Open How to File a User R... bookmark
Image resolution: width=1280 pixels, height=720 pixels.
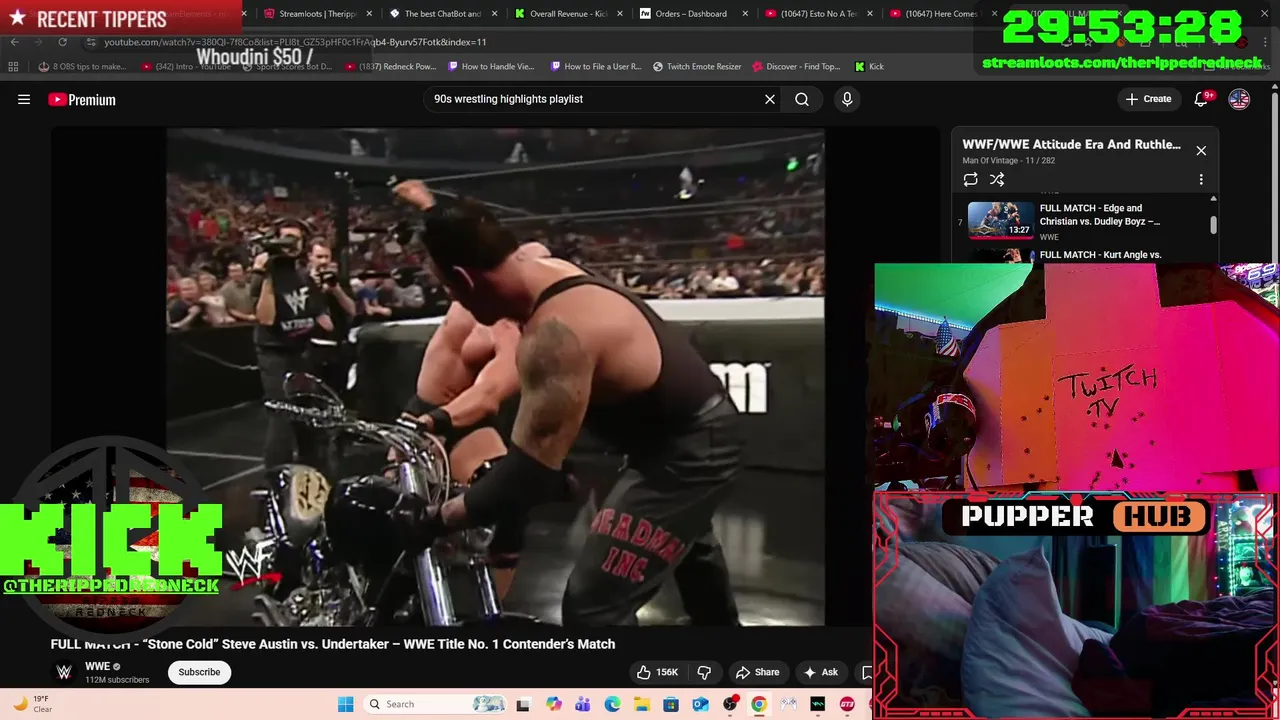[x=596, y=66]
